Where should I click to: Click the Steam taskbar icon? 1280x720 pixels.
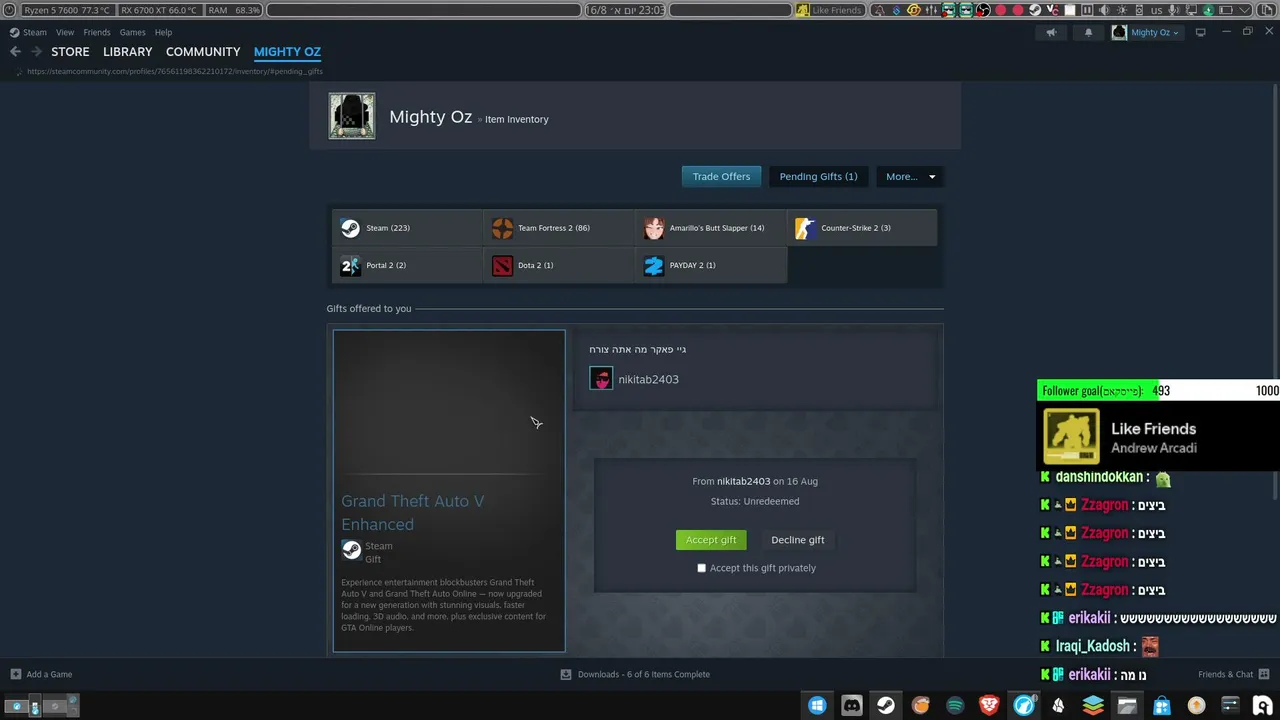tap(886, 705)
